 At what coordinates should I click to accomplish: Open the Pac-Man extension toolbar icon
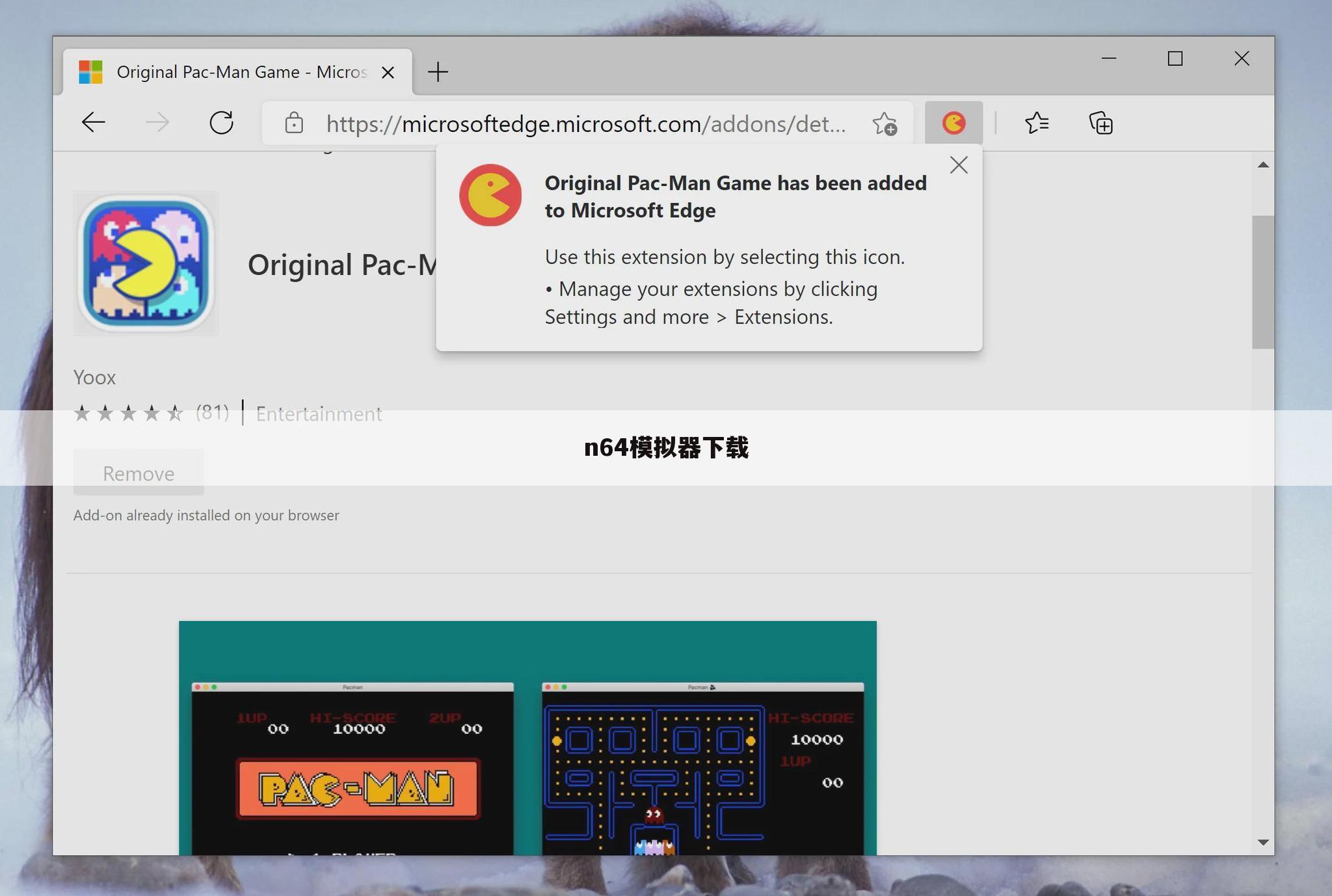(953, 122)
